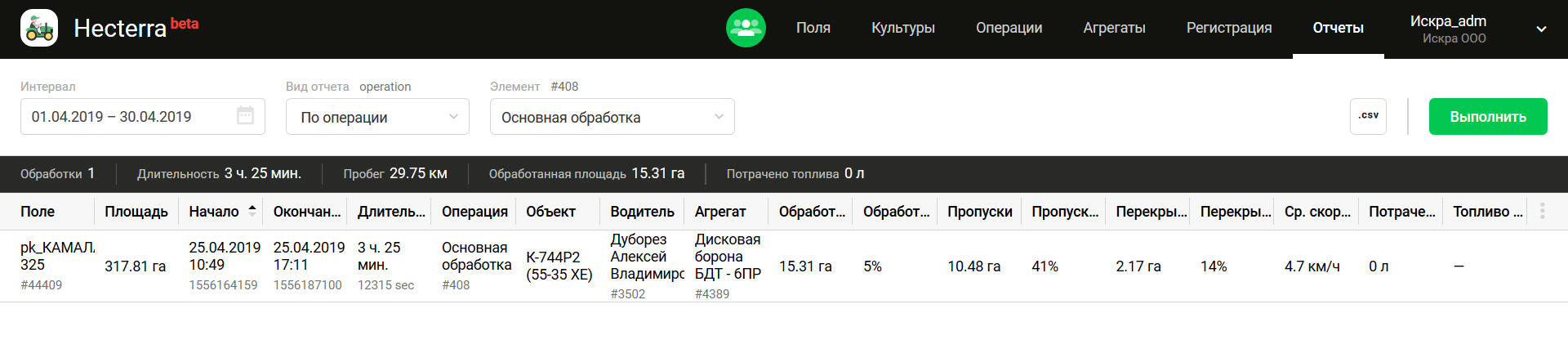The image size is (1568, 349).
Task: Click the date interval input field
Action: click(131, 117)
